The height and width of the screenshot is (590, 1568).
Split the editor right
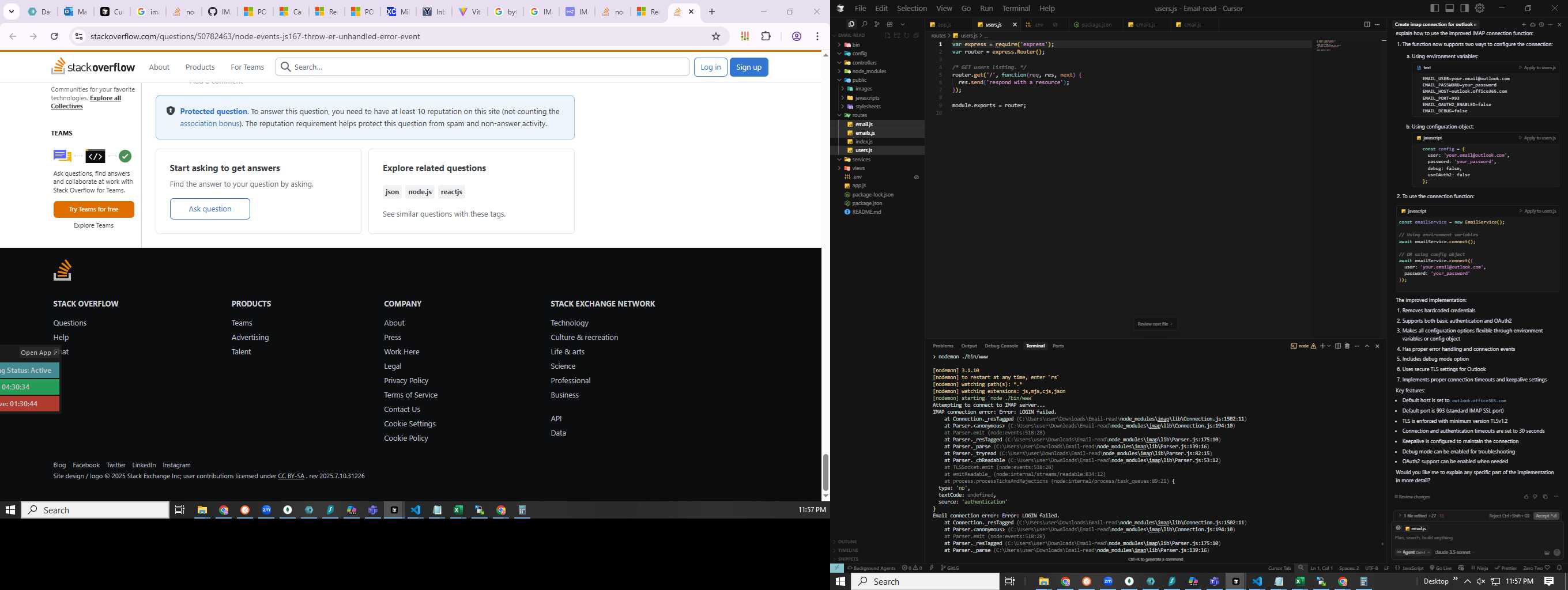pos(1366,24)
